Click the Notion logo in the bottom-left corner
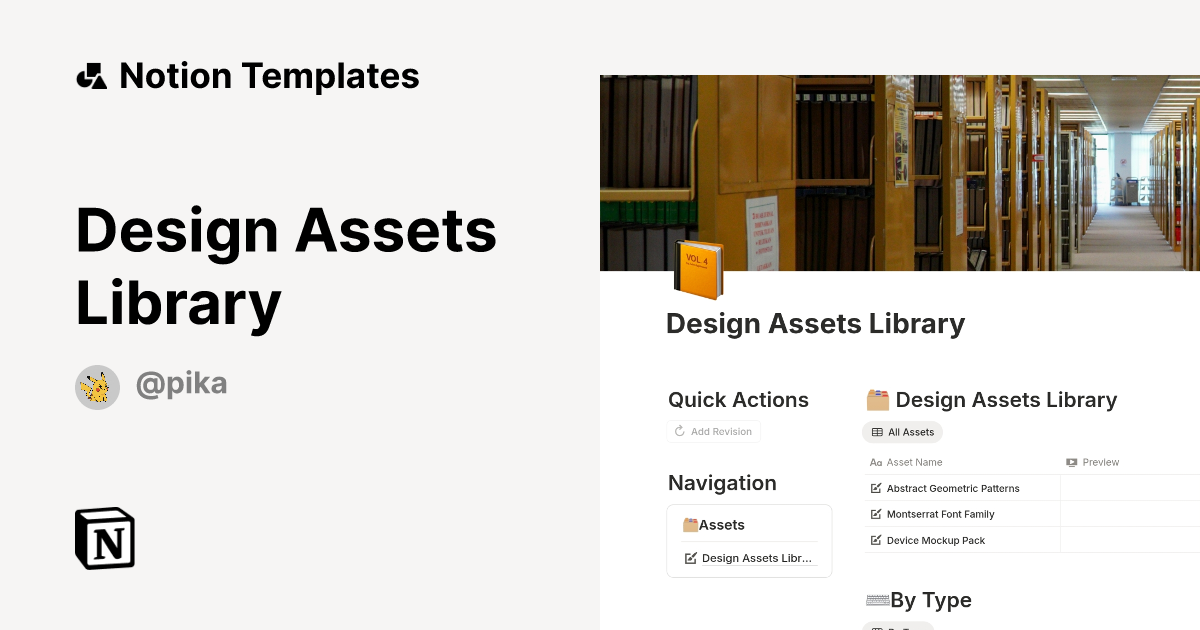This screenshot has height=630, width=1200. pyautogui.click(x=104, y=538)
